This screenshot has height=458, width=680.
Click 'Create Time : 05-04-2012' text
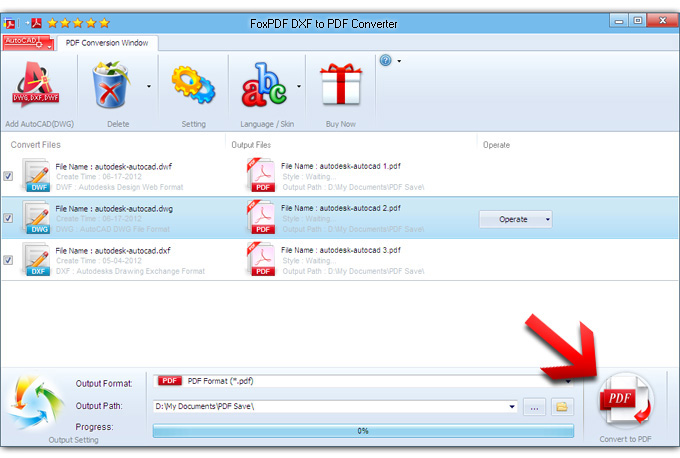click(99, 261)
